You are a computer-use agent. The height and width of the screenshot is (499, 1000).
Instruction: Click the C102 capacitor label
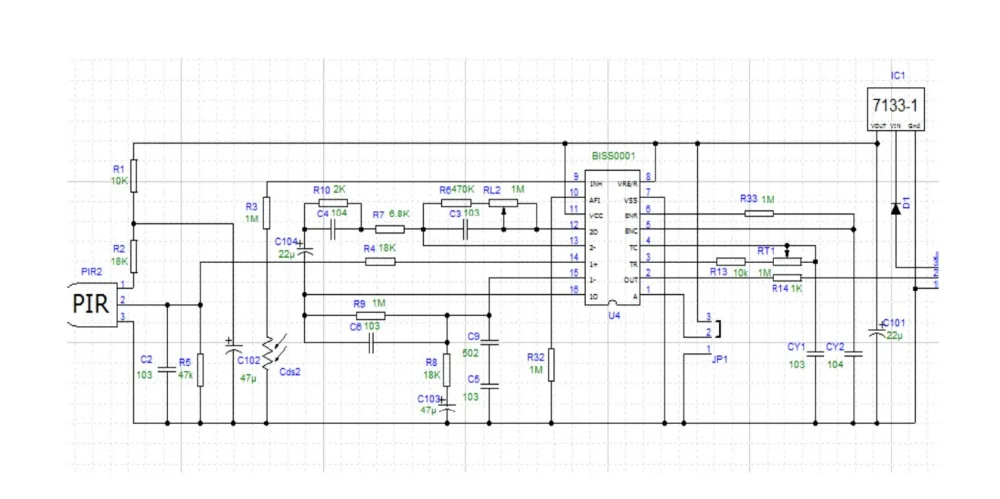249,360
